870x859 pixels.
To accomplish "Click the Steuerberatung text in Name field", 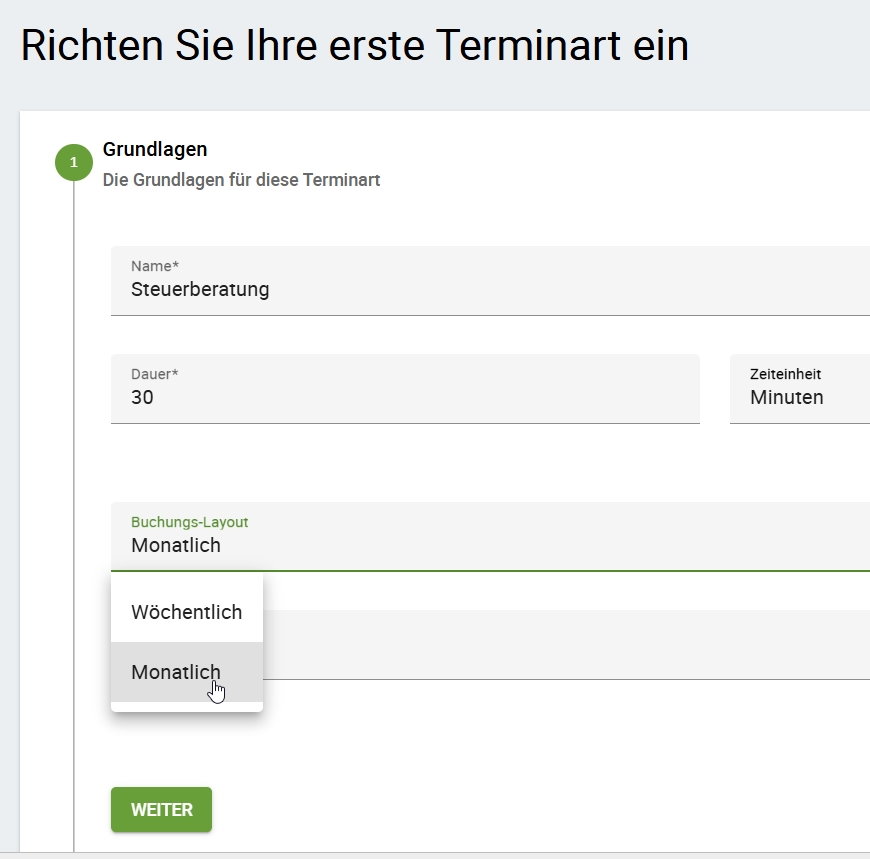I will pos(200,290).
